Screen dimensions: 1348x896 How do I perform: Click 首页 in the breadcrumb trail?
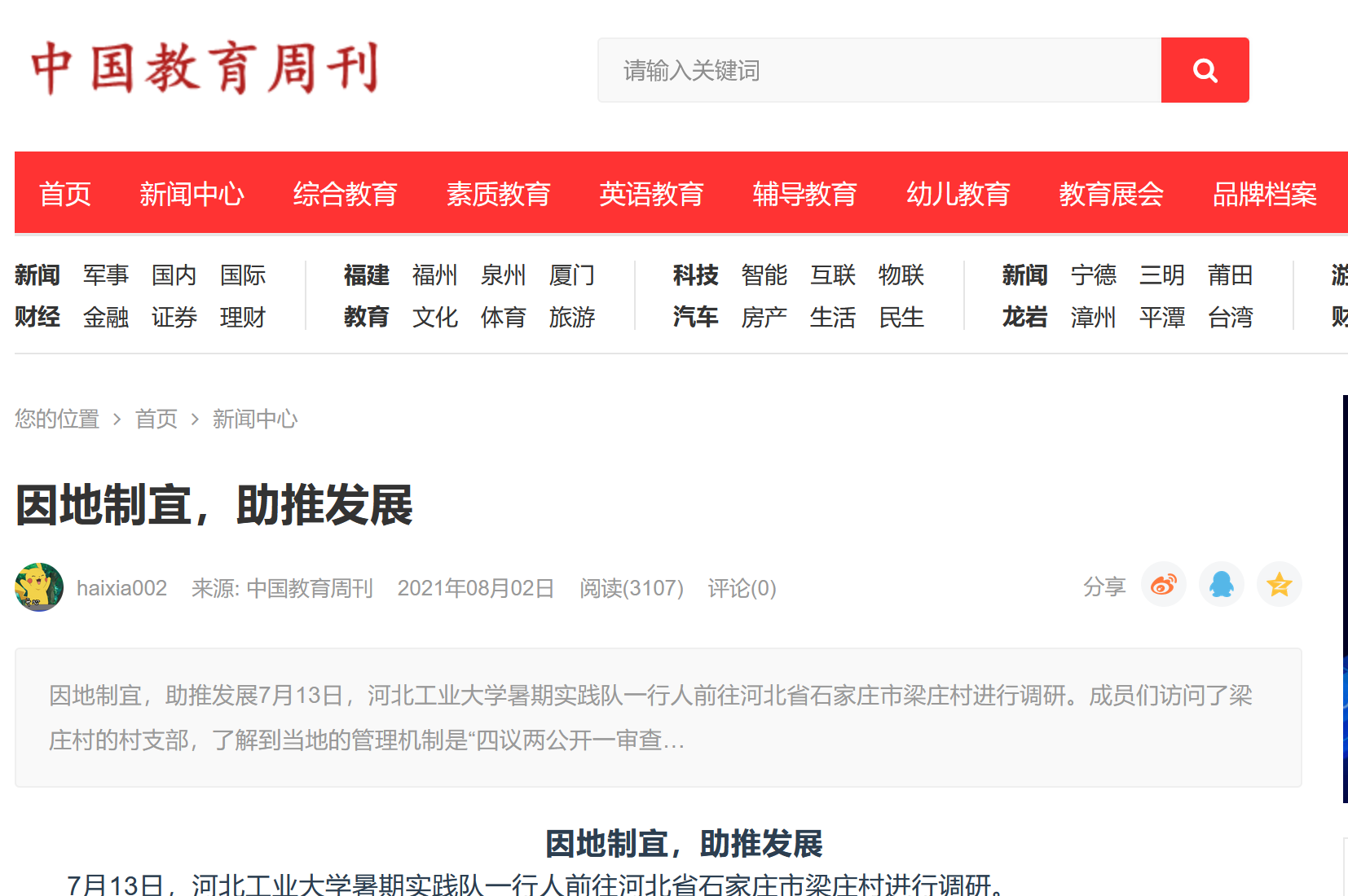(x=156, y=419)
